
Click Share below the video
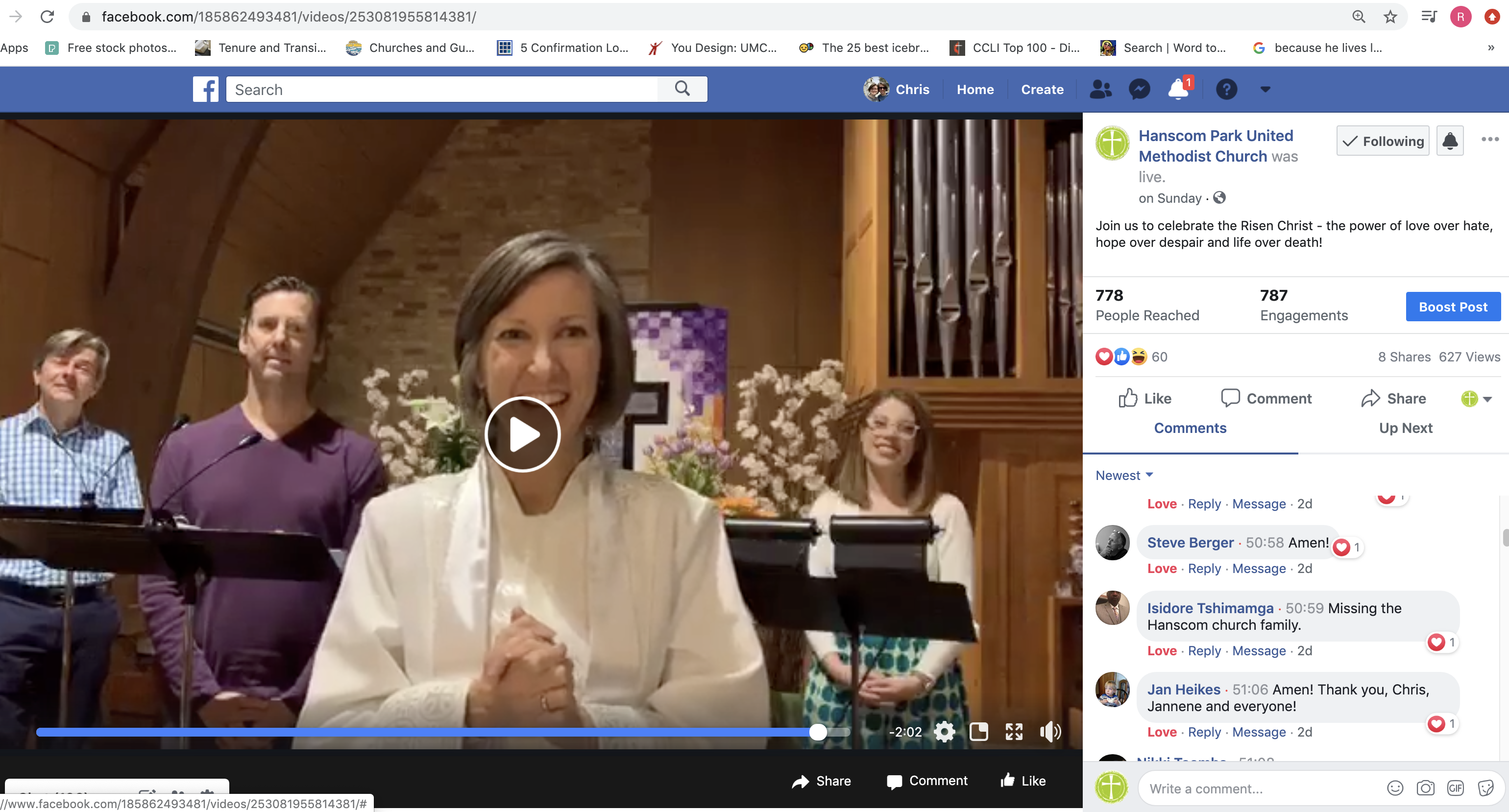tap(821, 781)
